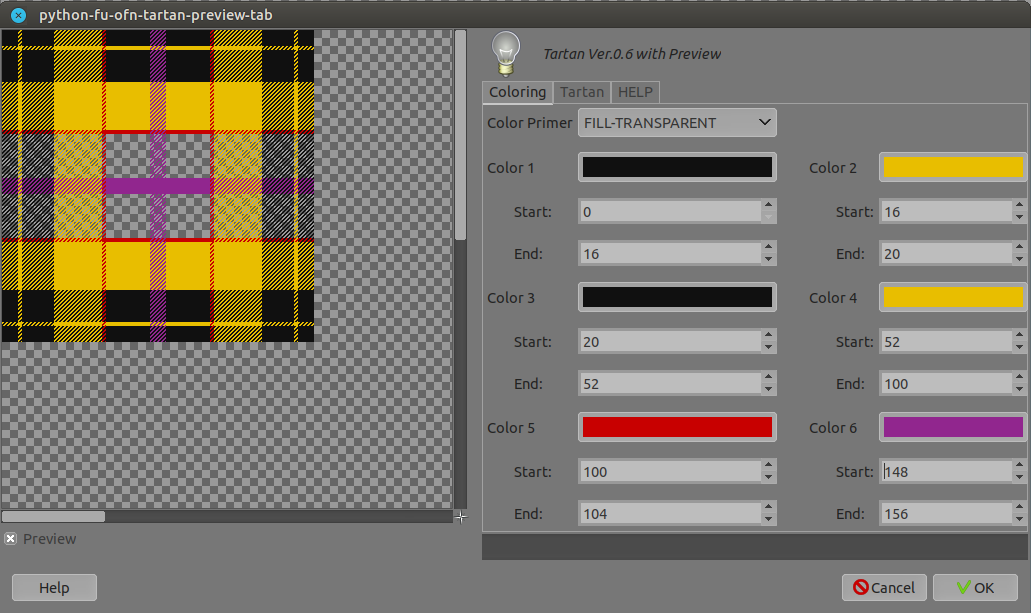Viewport: 1031px width, 613px height.
Task: Click the Color 2 End field
Action: [x=946, y=254]
